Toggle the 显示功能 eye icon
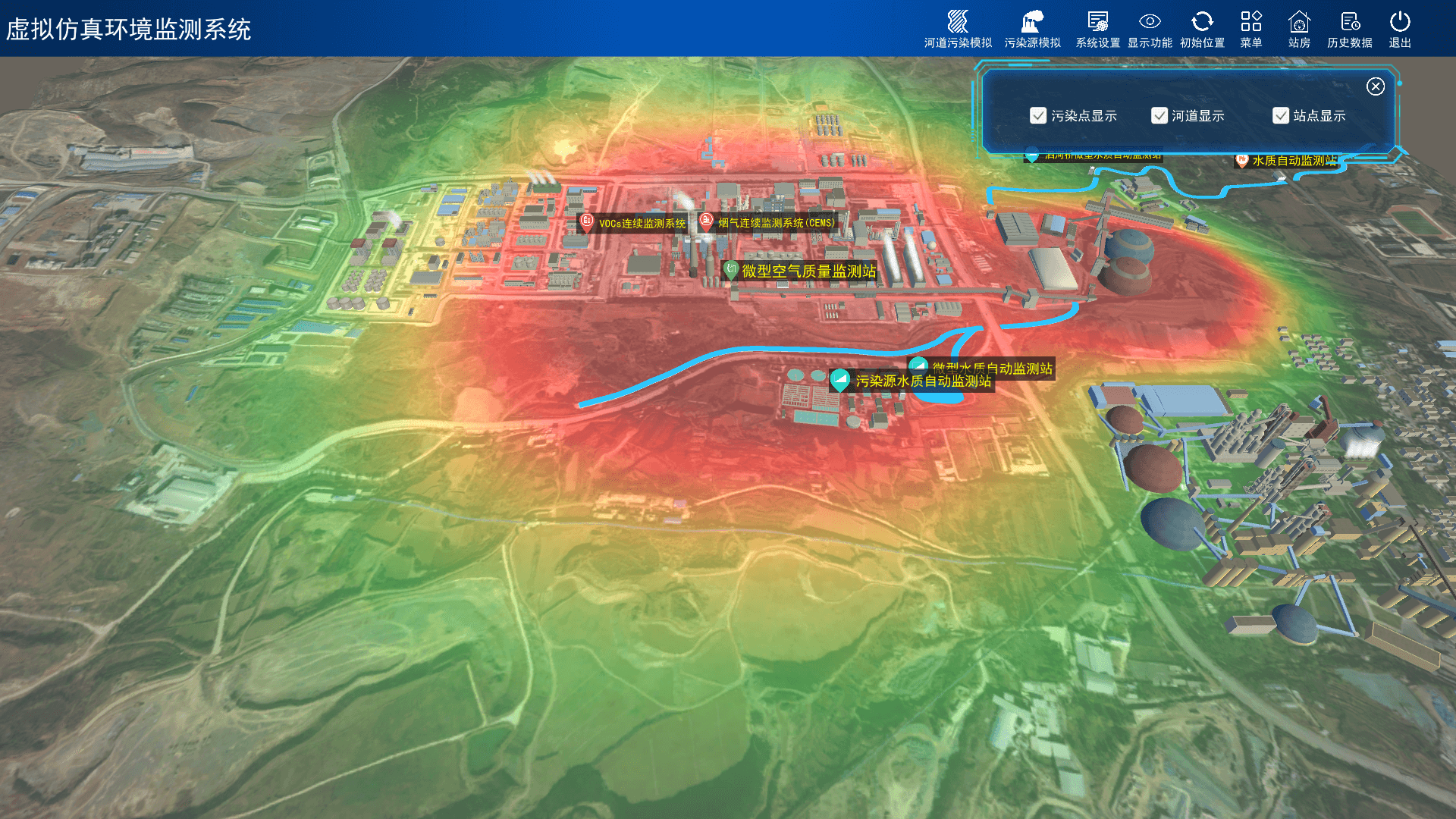 (x=1150, y=22)
